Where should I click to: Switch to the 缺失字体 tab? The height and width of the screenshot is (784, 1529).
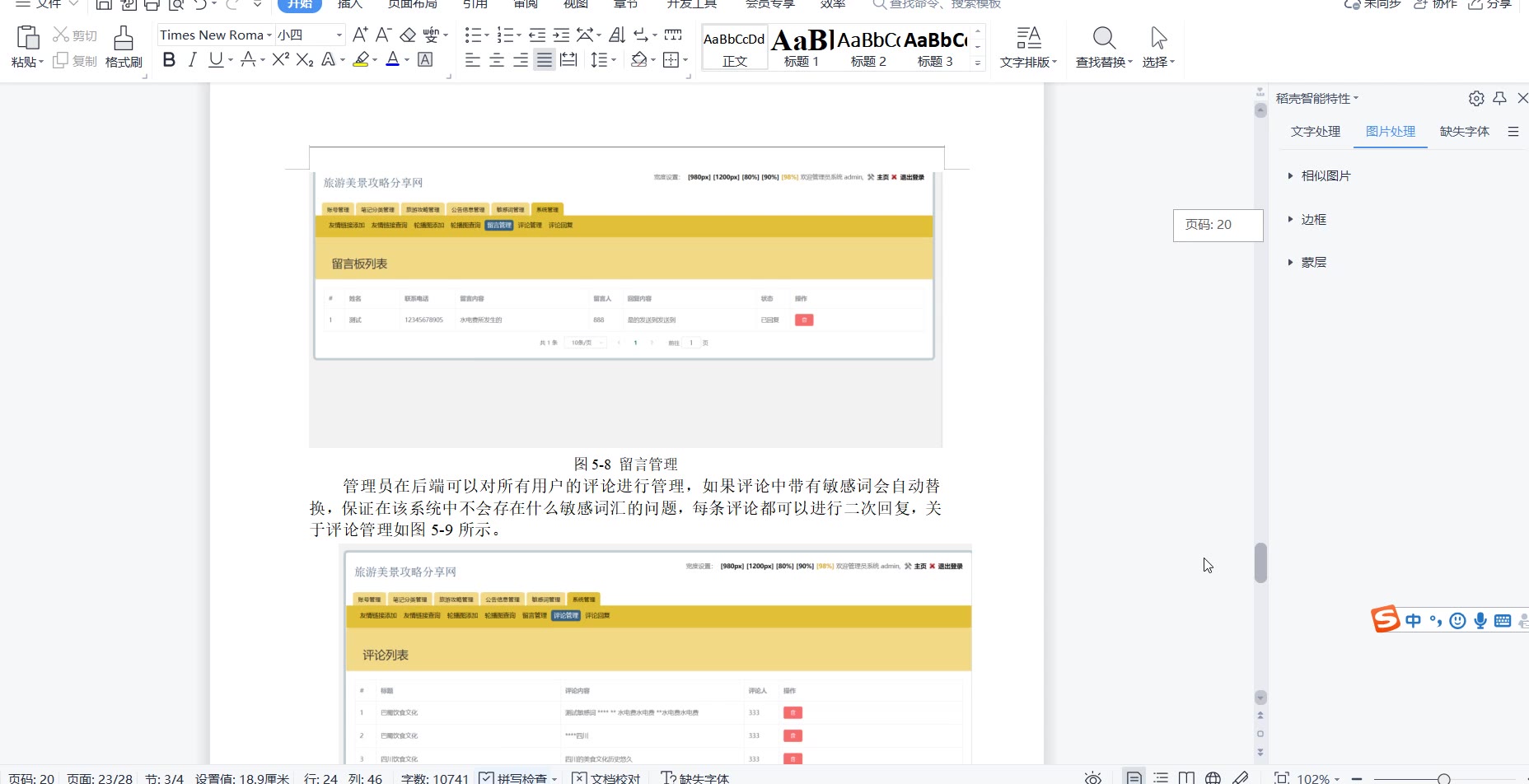[1464, 132]
